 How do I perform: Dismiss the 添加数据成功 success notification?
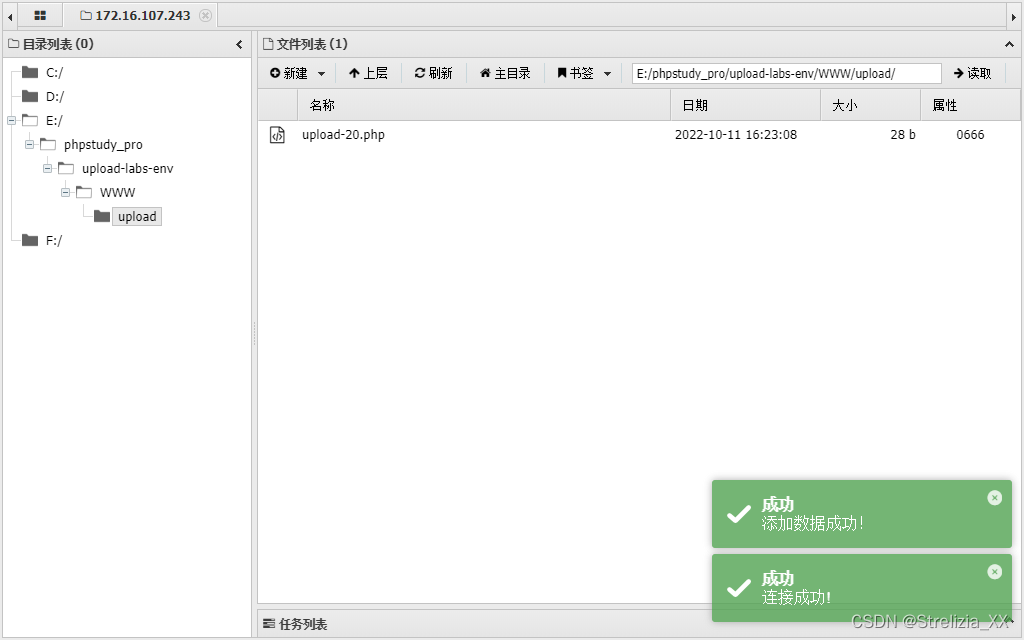(x=994, y=497)
